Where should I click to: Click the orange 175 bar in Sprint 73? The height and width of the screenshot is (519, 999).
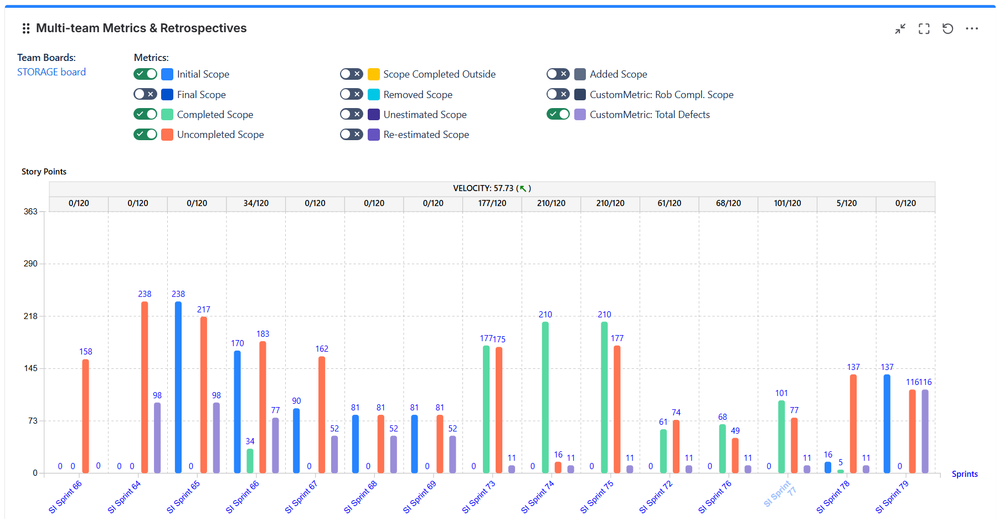coord(499,410)
